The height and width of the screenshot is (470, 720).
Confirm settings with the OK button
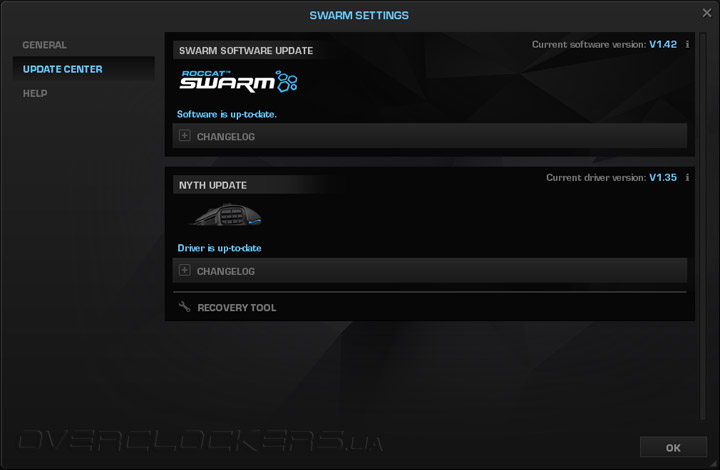[x=673, y=448]
